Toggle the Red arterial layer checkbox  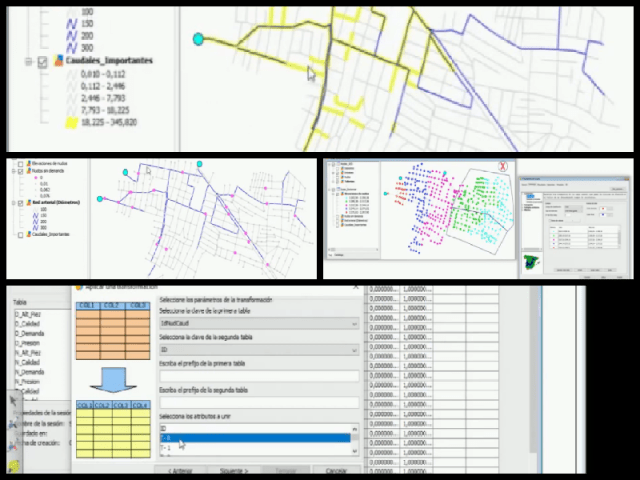17,203
